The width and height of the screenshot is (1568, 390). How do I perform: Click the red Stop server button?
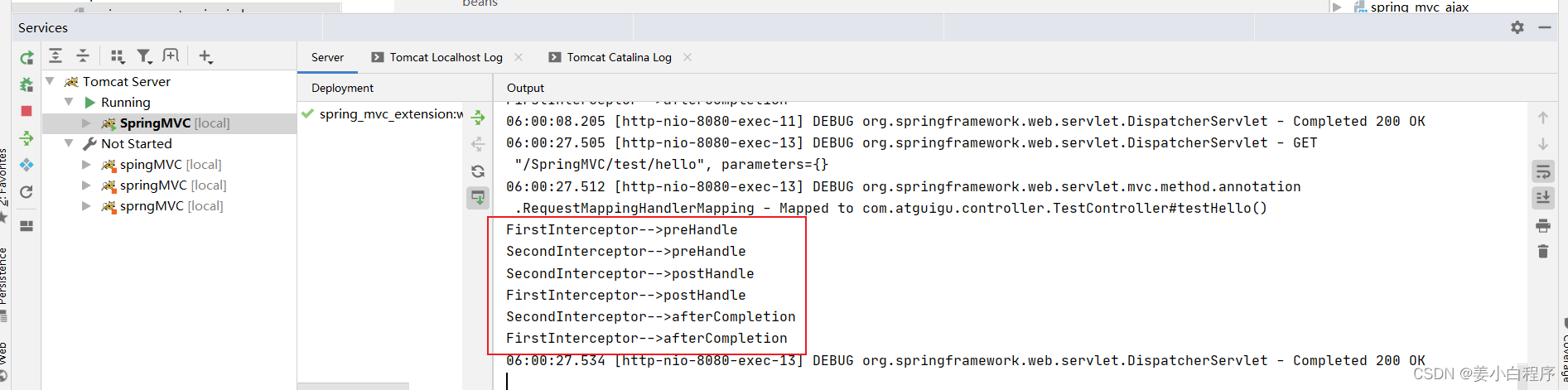point(27,111)
